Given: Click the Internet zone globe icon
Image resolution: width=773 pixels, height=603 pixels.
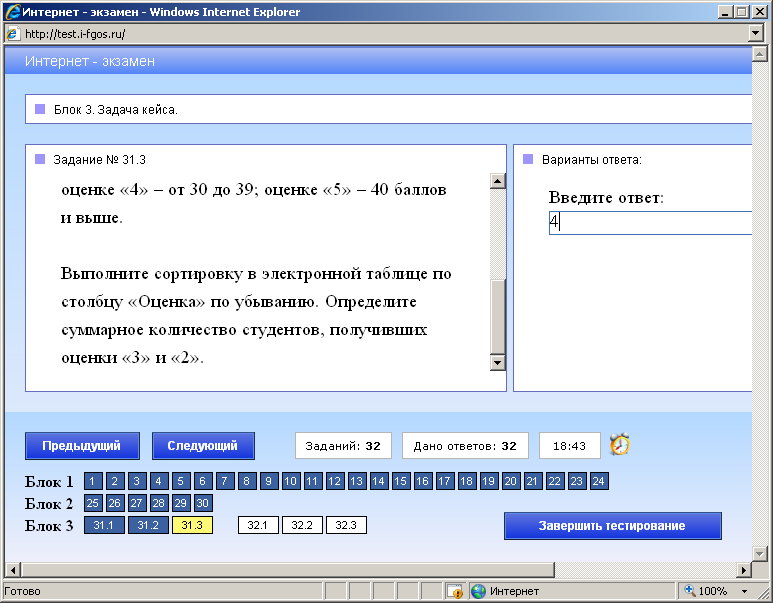Looking at the screenshot, I should click(x=478, y=591).
